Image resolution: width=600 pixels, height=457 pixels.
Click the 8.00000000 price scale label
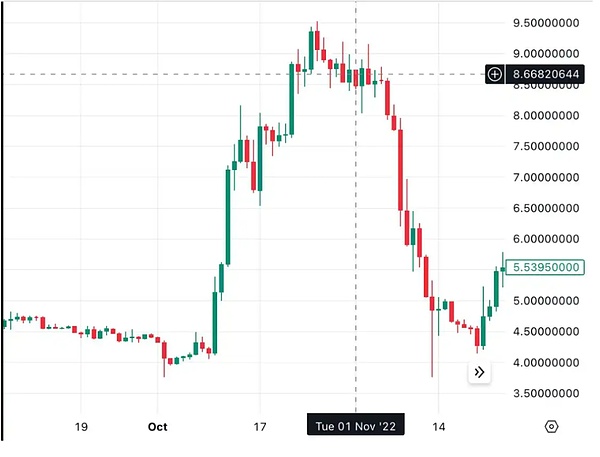[x=546, y=115]
